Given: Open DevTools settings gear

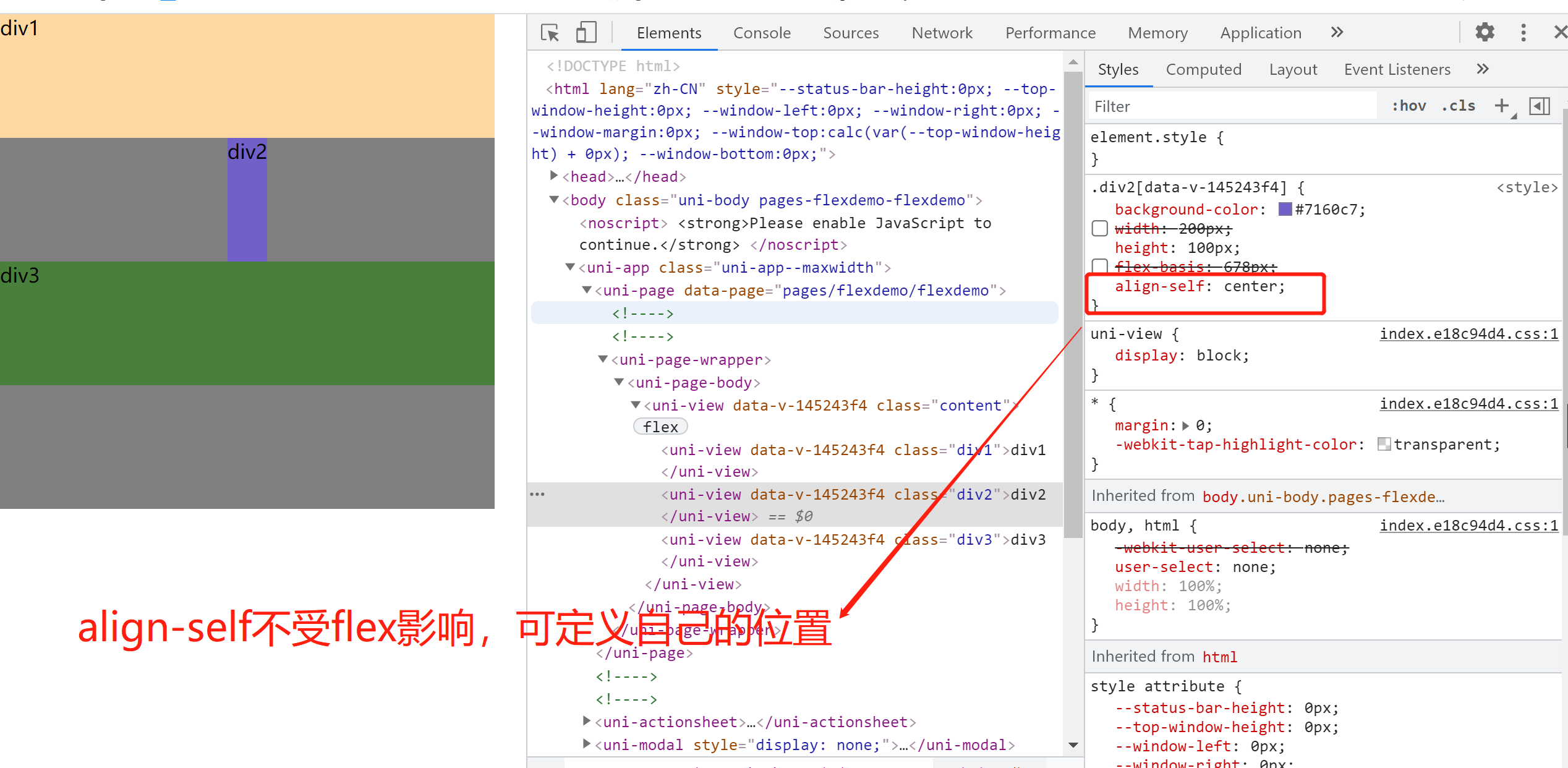Looking at the screenshot, I should 1485,32.
